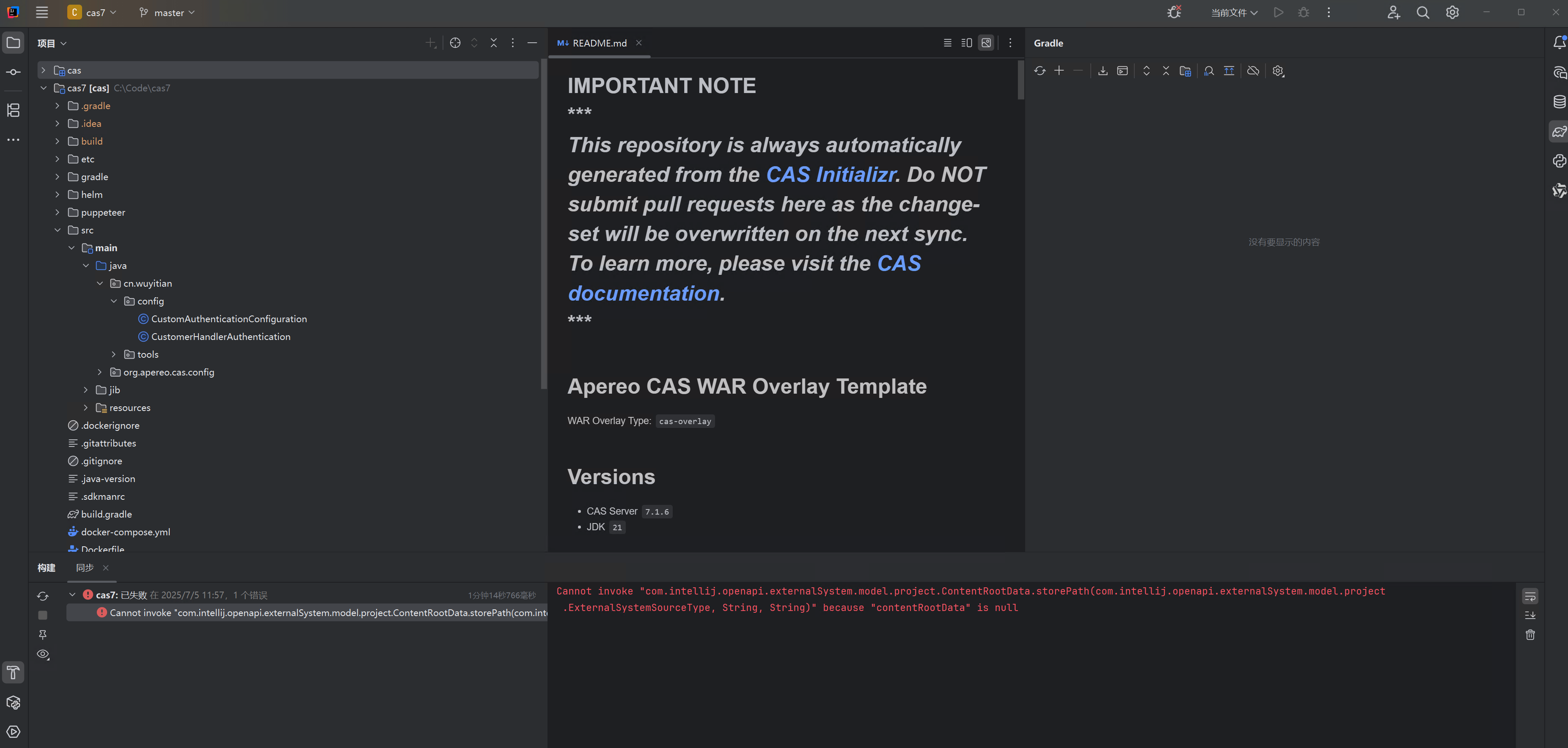Toggle soft-wrap in build output
This screenshot has height=748, width=1568.
1530,596
